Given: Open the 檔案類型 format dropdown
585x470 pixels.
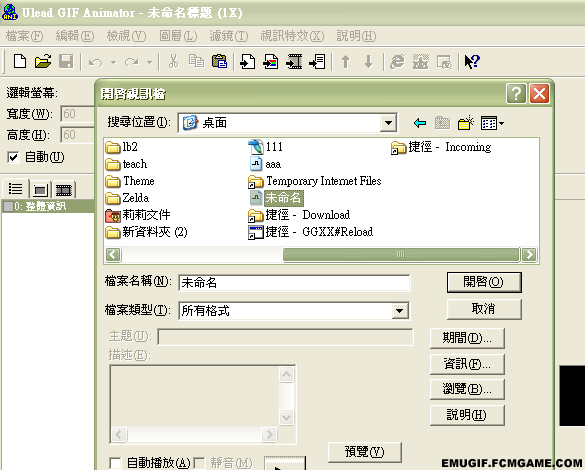Looking at the screenshot, I should pos(400,310).
